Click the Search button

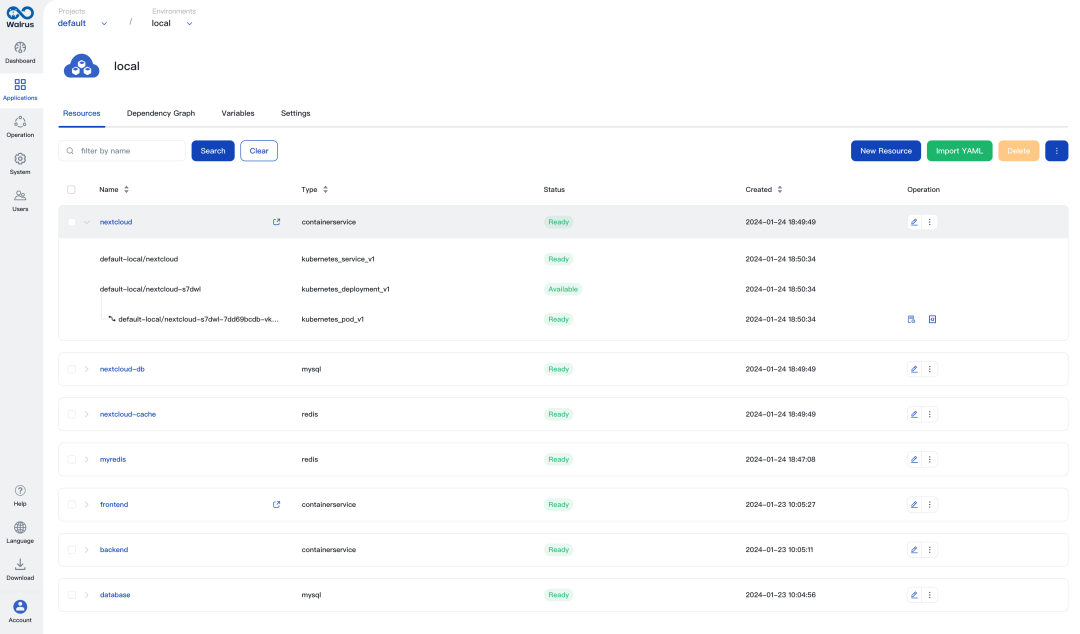tap(213, 151)
